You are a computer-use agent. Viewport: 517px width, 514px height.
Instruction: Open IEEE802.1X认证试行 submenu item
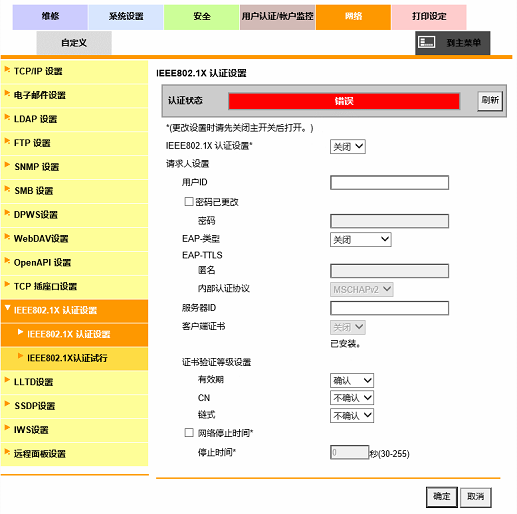coord(75,358)
